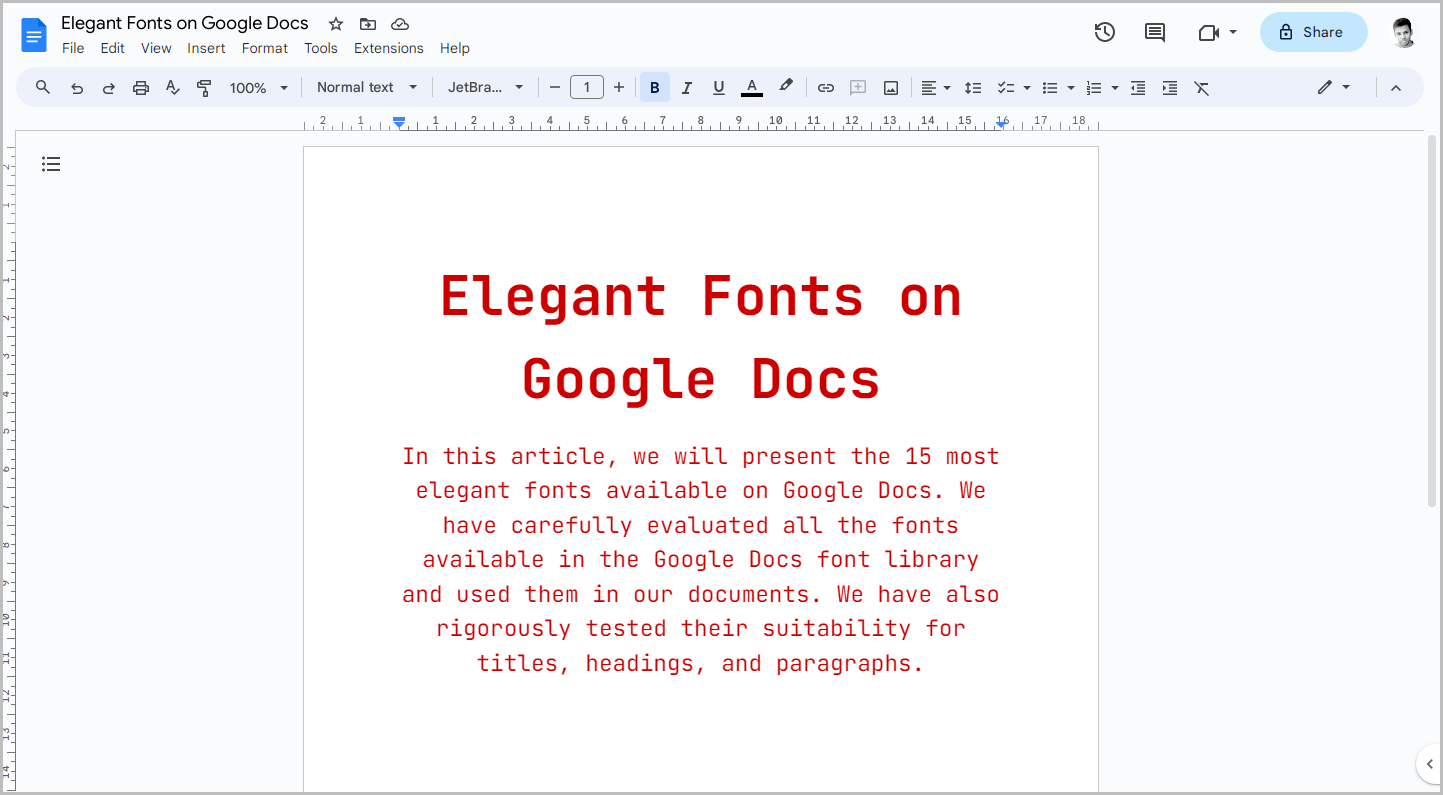This screenshot has width=1443, height=795.
Task: Open the line spacing menu
Action: point(973,87)
